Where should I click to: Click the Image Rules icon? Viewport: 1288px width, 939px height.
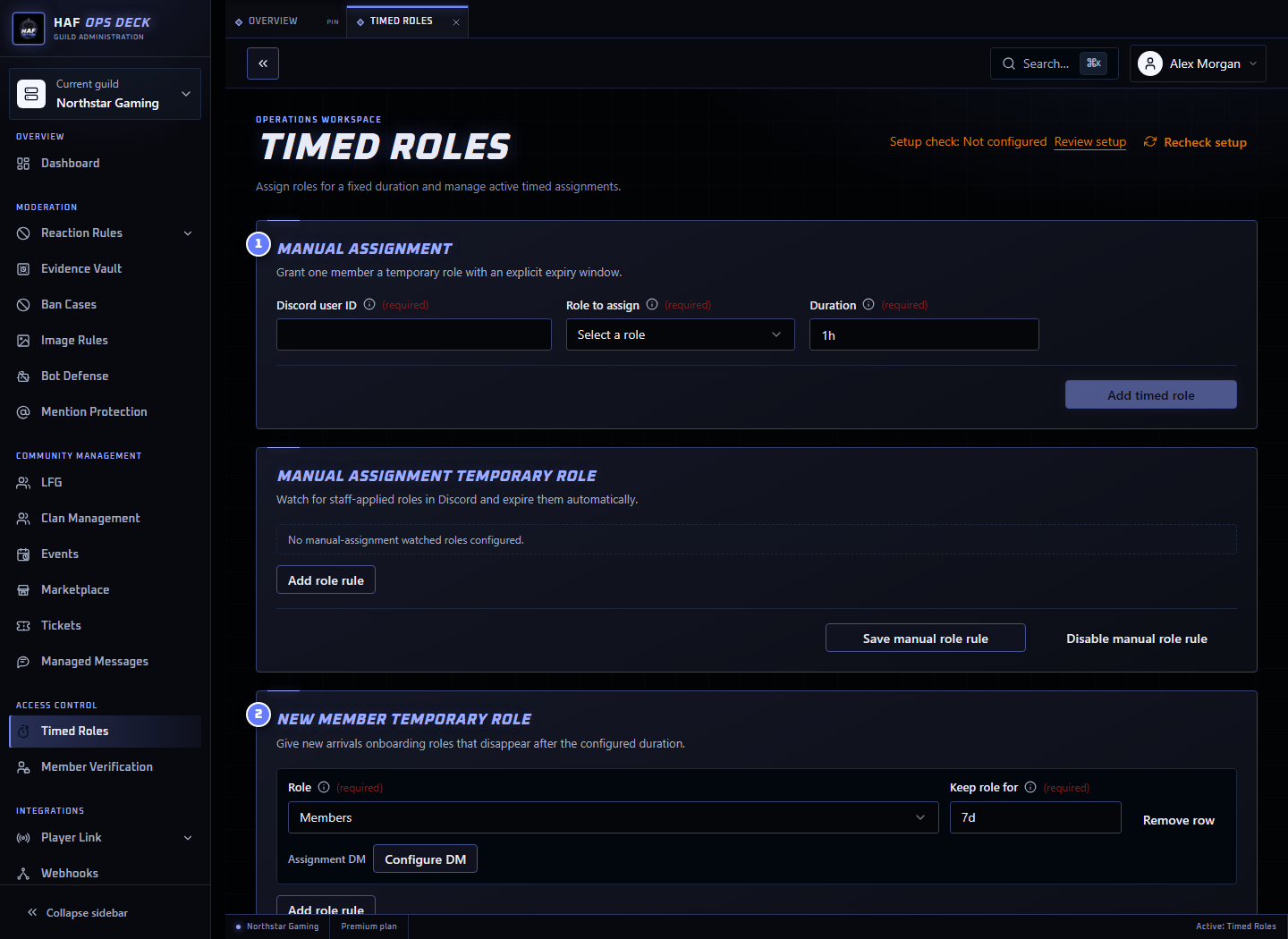click(23, 341)
